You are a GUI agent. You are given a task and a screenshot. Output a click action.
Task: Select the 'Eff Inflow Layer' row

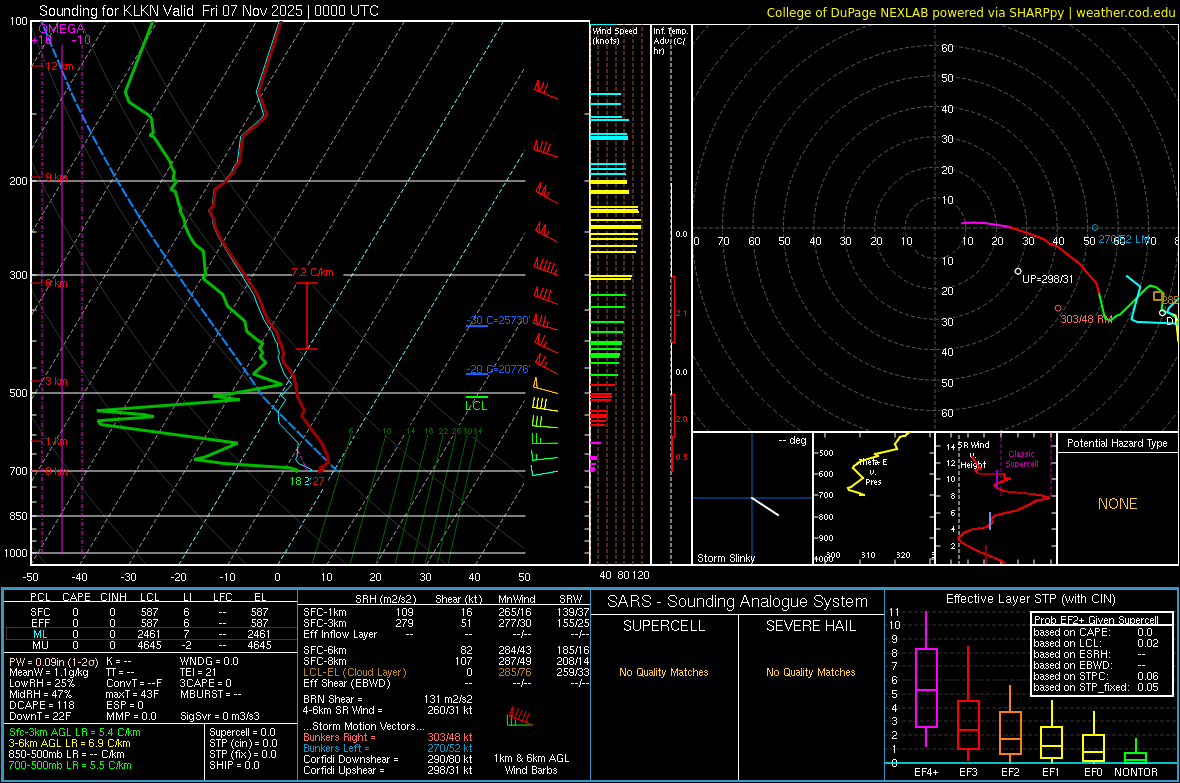[445, 634]
